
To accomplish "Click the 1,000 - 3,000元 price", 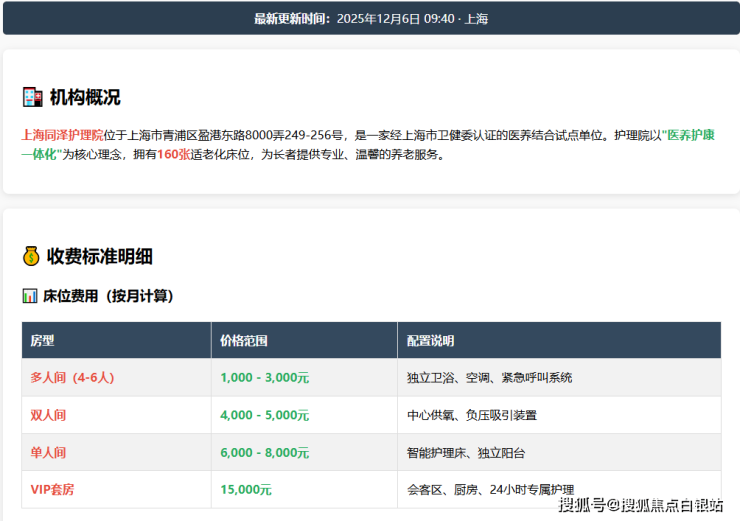I will pos(264,378).
